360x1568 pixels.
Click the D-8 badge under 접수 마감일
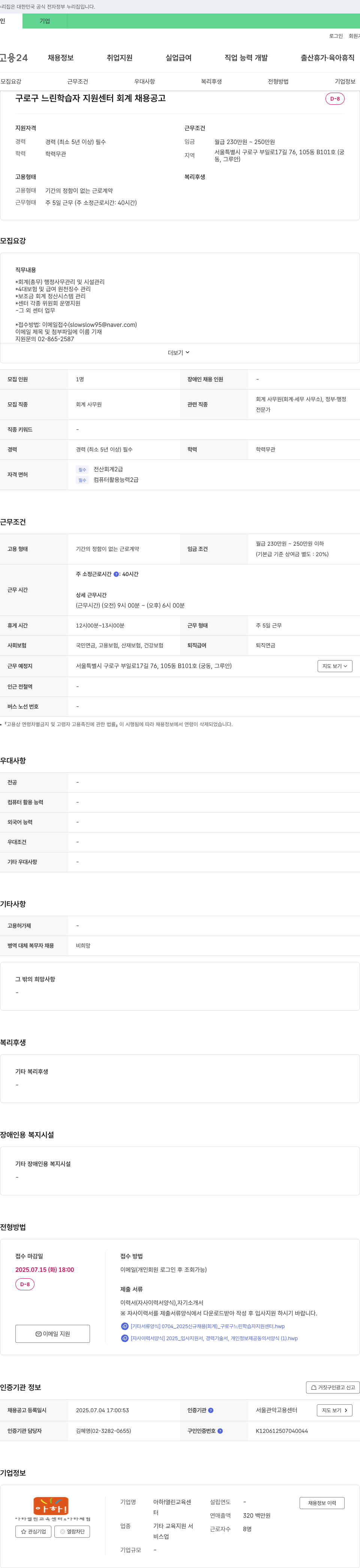tap(25, 1284)
